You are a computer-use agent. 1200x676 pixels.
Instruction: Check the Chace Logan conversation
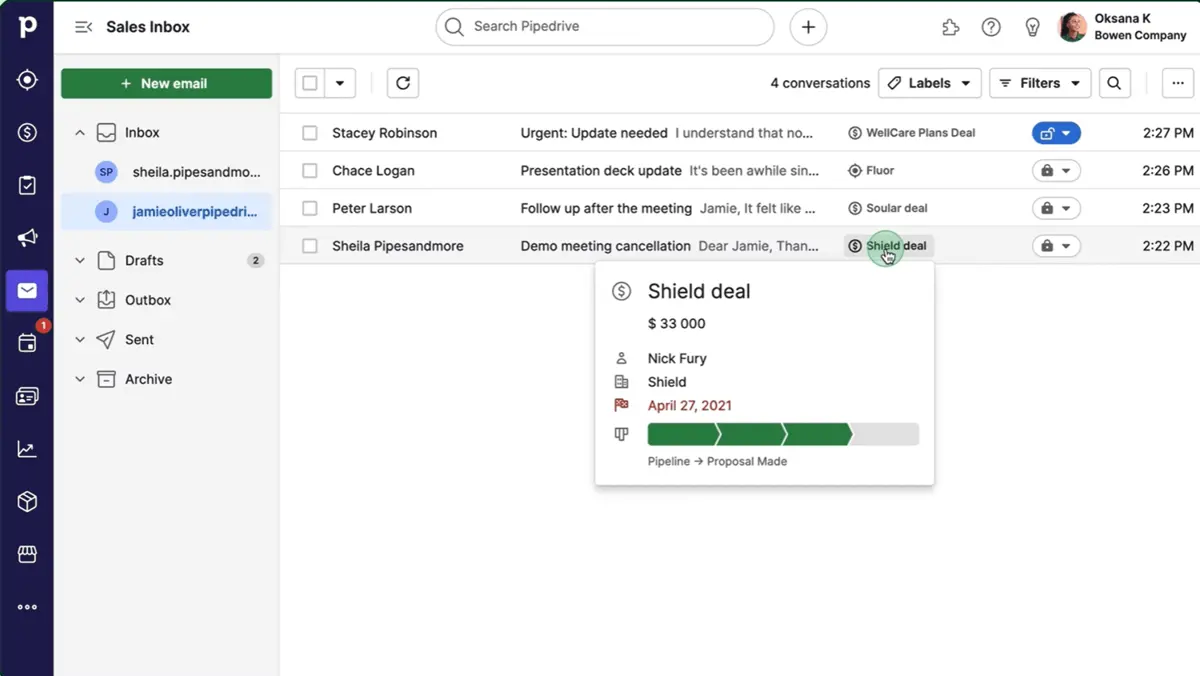click(310, 171)
